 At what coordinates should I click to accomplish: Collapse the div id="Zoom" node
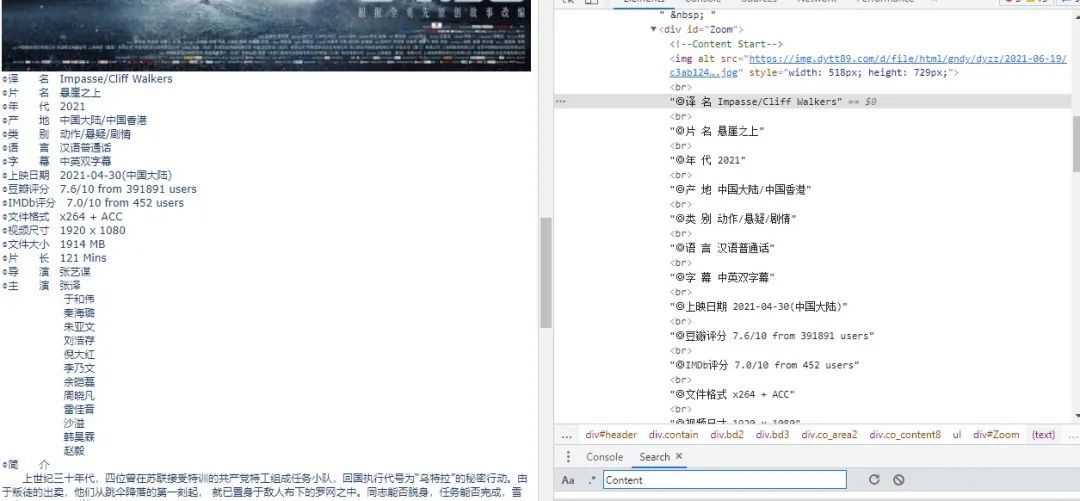click(x=654, y=29)
